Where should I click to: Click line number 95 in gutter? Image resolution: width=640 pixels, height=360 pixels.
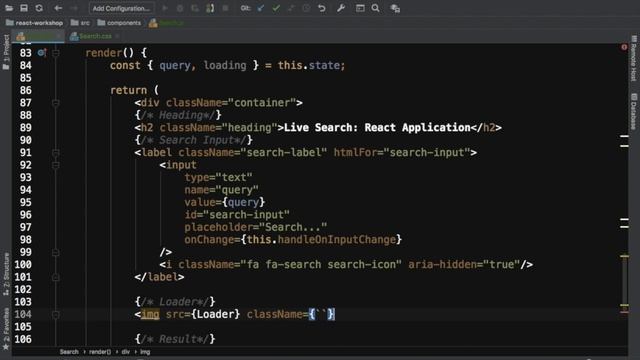point(25,202)
